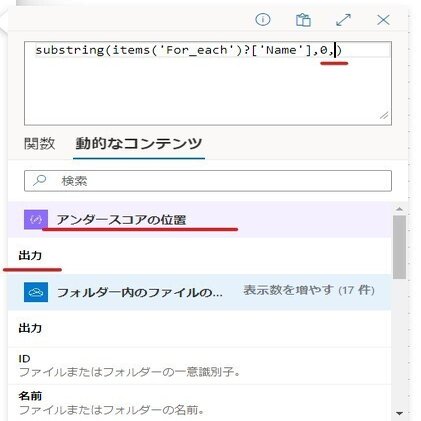The height and width of the screenshot is (421, 421).
Task: Click the paste-from-clipboard icon
Action: point(303,20)
